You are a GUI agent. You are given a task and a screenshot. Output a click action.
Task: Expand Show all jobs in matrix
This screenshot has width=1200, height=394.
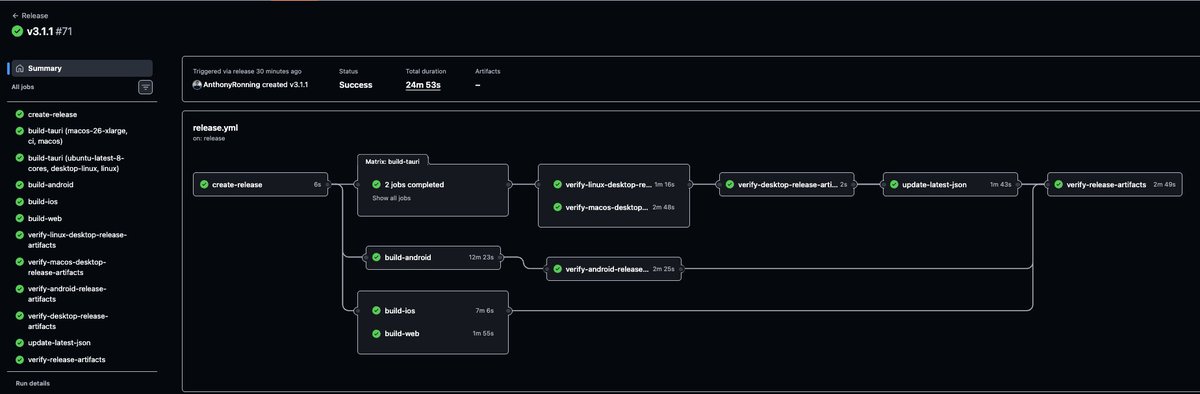[392, 199]
